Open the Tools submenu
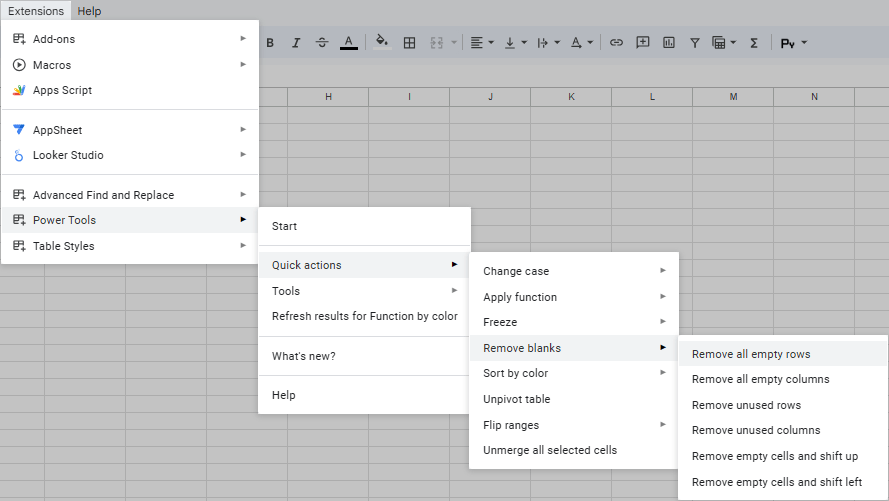This screenshot has width=889, height=501. 365,291
